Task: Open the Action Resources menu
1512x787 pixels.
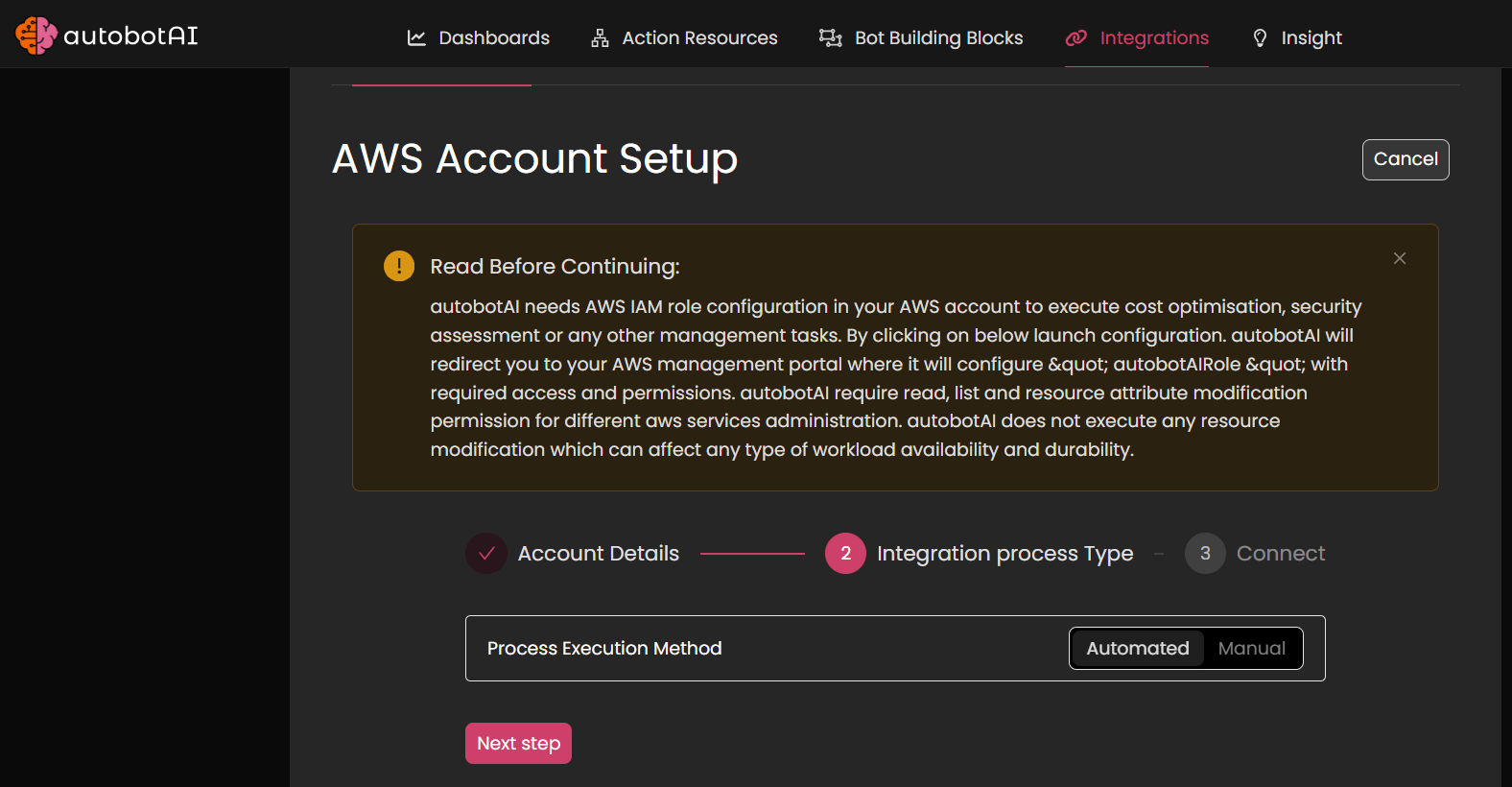Action: pos(684,37)
